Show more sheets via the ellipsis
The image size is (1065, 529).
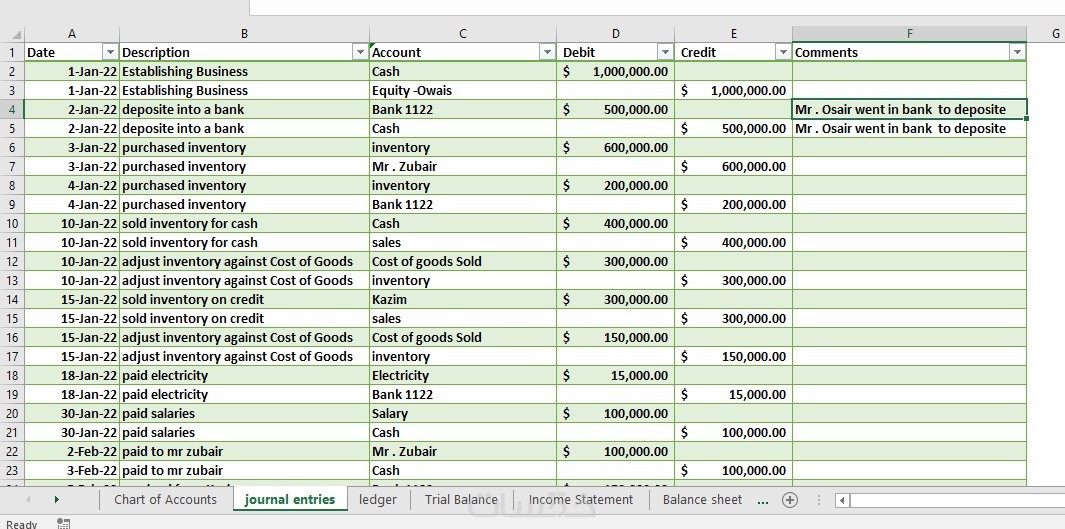[x=763, y=500]
